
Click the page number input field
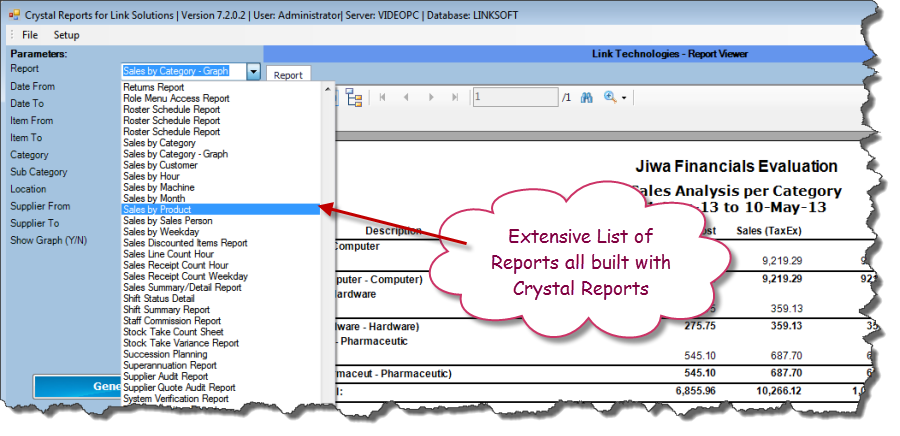coord(515,98)
